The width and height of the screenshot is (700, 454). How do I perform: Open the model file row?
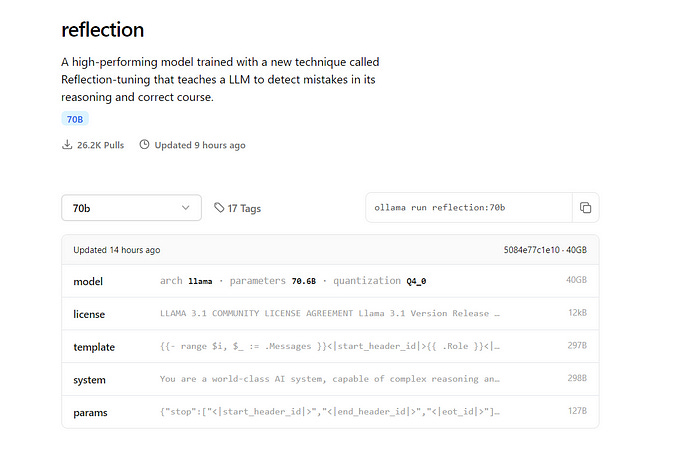pyautogui.click(x=330, y=281)
